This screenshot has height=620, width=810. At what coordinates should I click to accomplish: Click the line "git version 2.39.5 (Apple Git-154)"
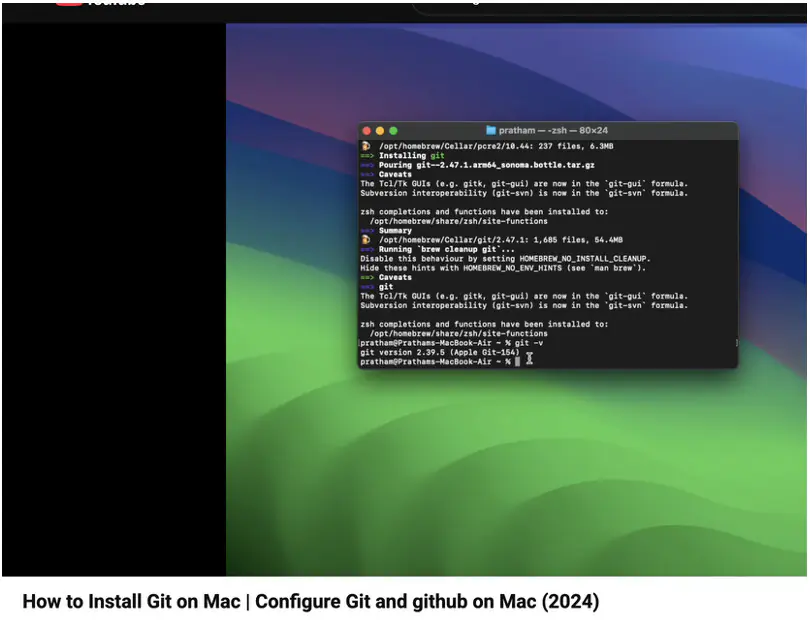(440, 352)
